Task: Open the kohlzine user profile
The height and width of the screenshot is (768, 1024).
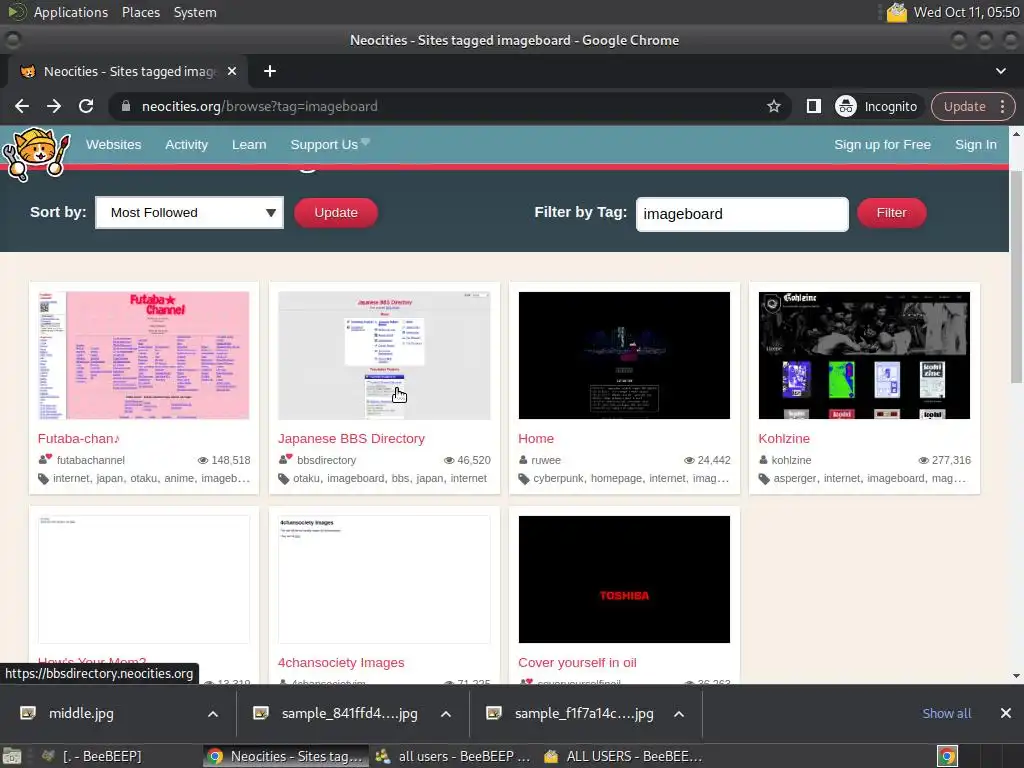Action: (x=792, y=460)
